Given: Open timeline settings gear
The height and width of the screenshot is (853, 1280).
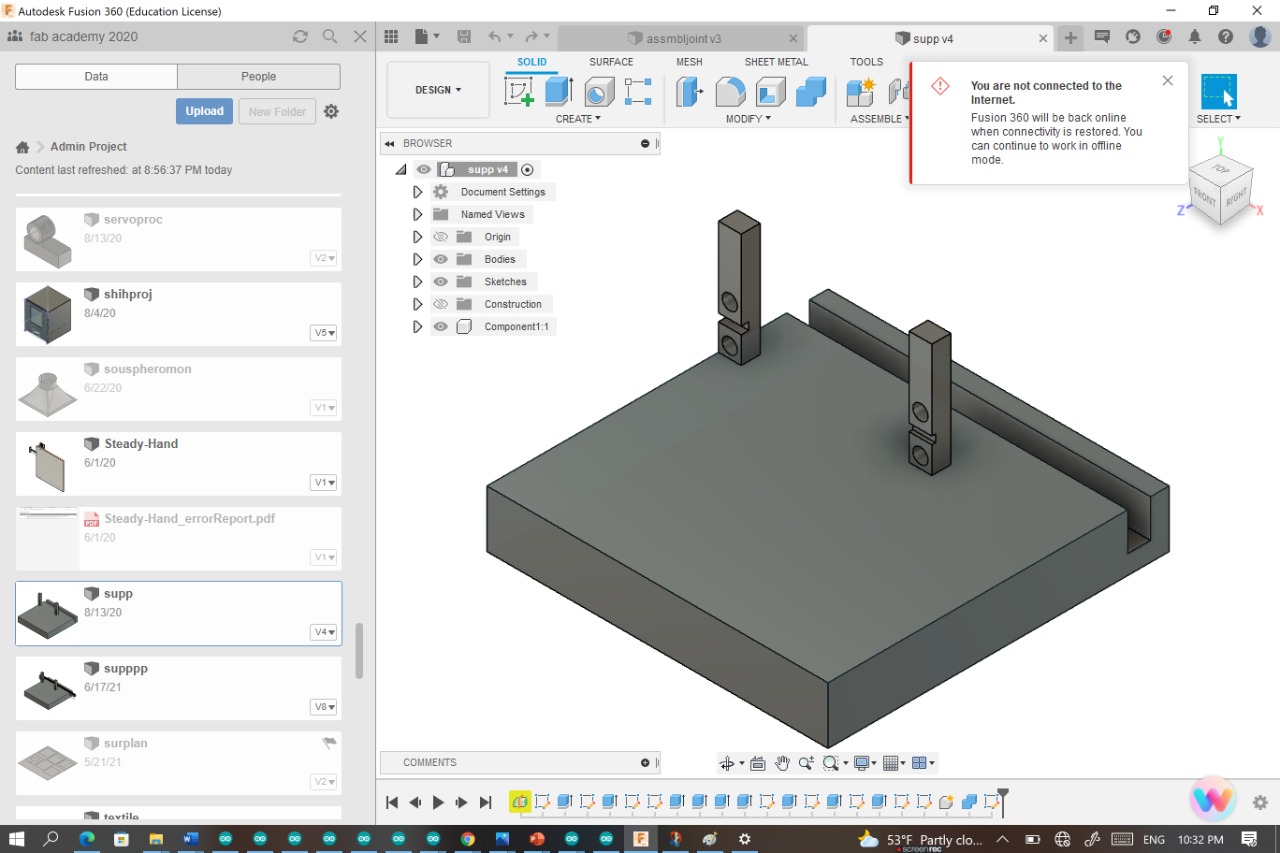Looking at the screenshot, I should point(1260,802).
